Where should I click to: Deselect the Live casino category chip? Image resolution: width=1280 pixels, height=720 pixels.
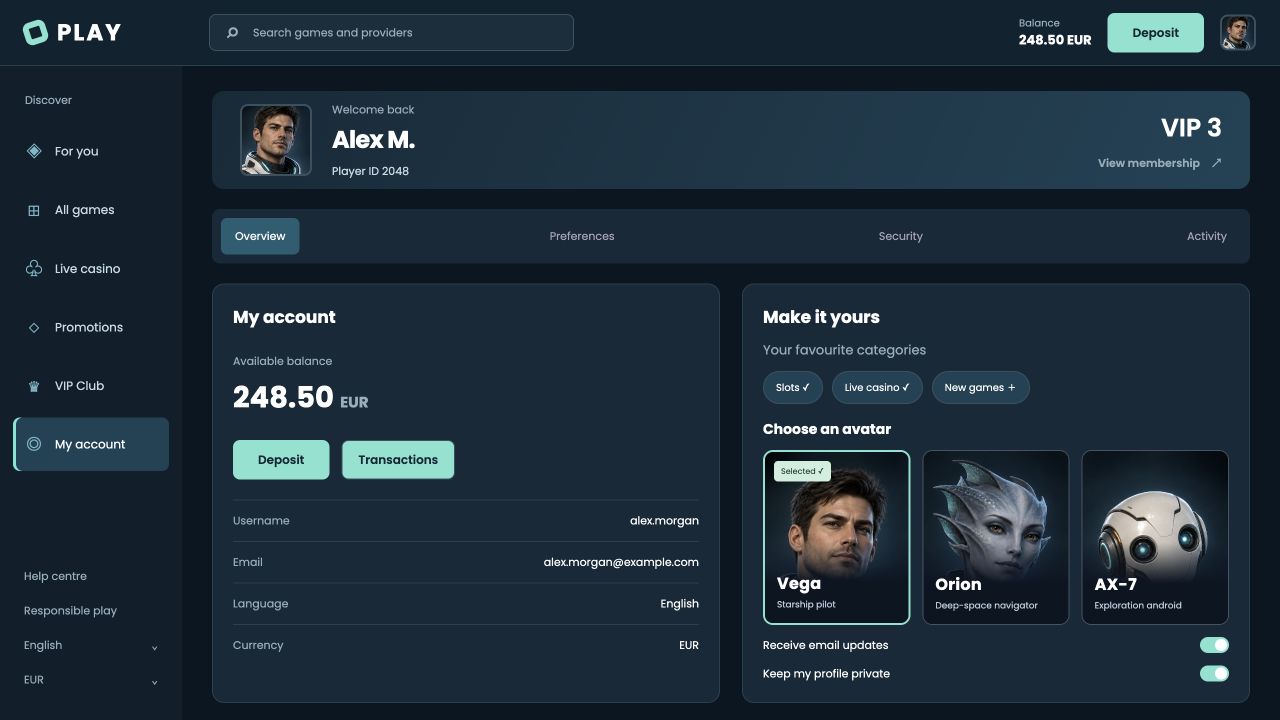(877, 388)
